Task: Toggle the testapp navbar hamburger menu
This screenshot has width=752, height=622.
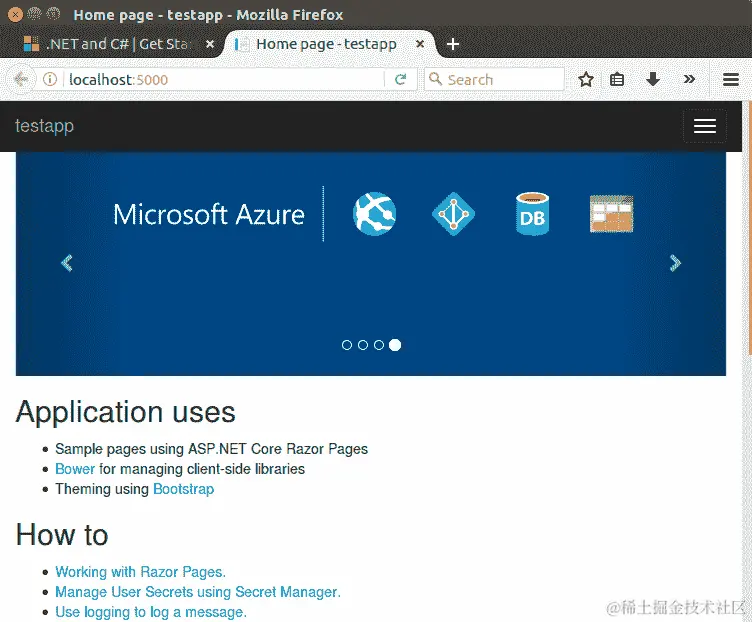Action: pos(705,126)
